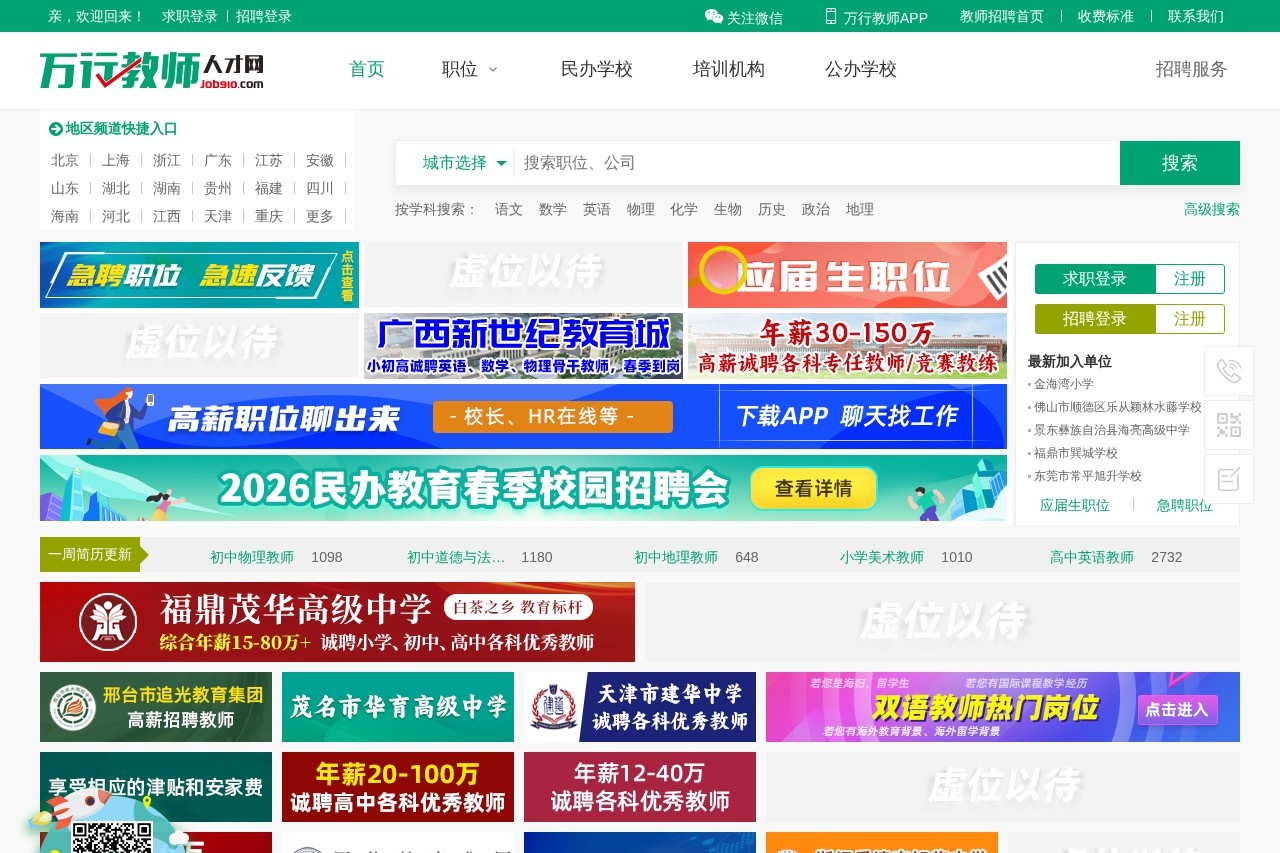
Task: Click 求职登录 in the top bar
Action: tap(190, 16)
